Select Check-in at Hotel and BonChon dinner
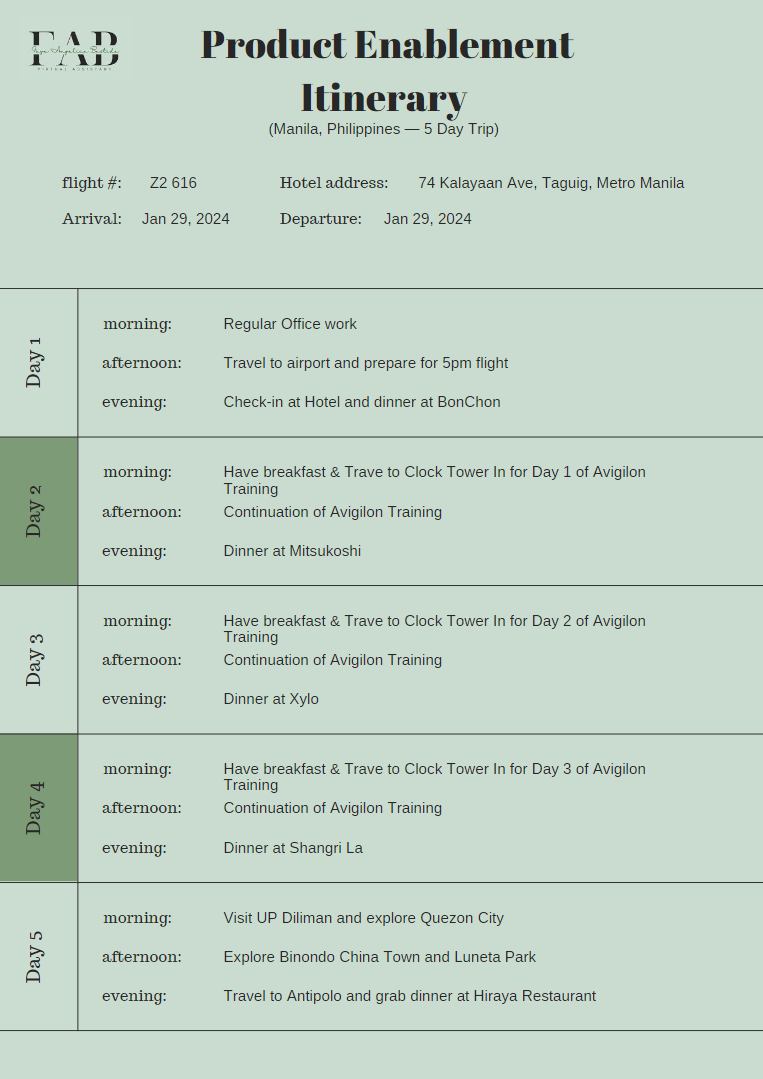 (362, 402)
